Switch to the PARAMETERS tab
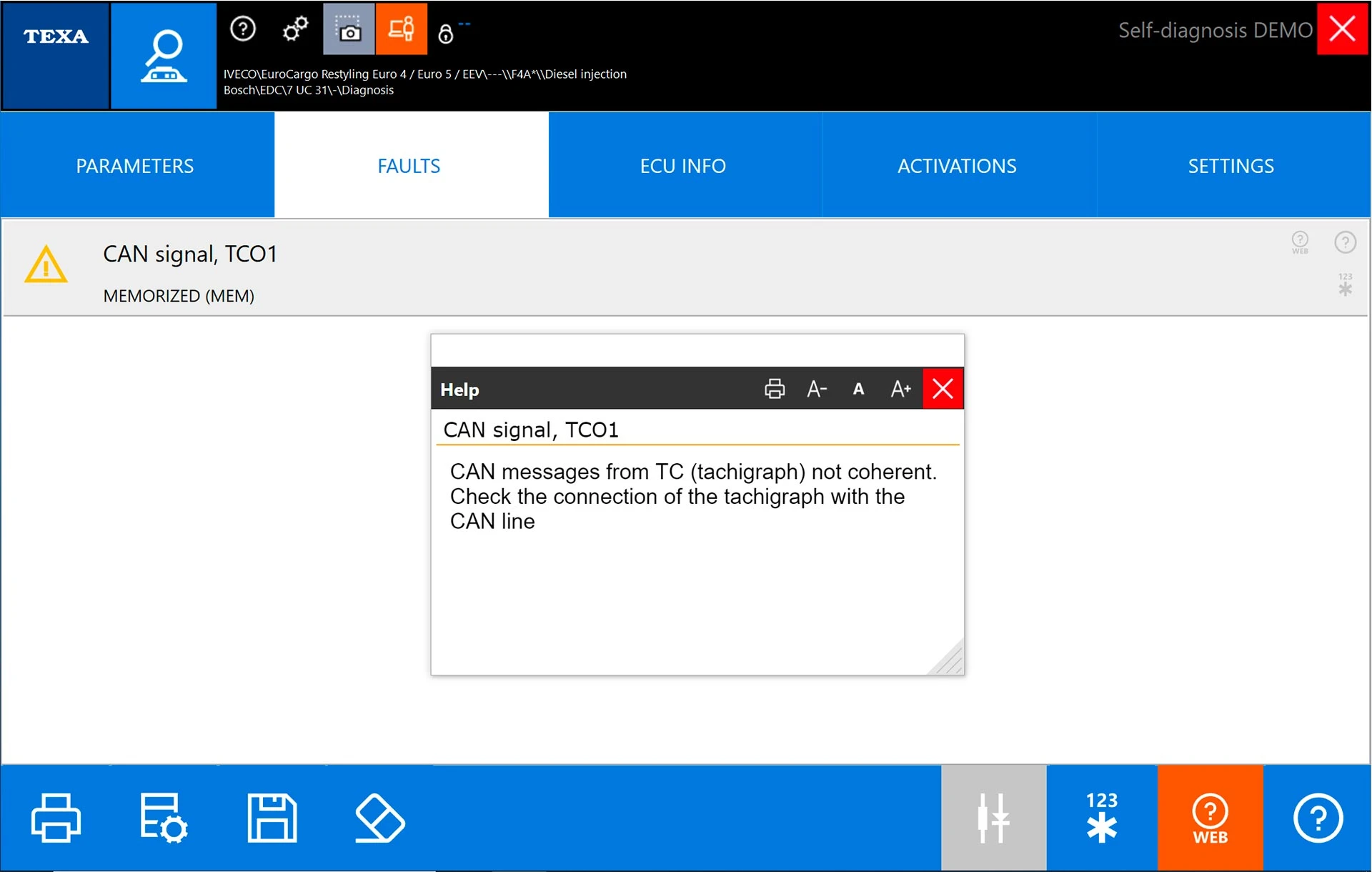 [135, 166]
